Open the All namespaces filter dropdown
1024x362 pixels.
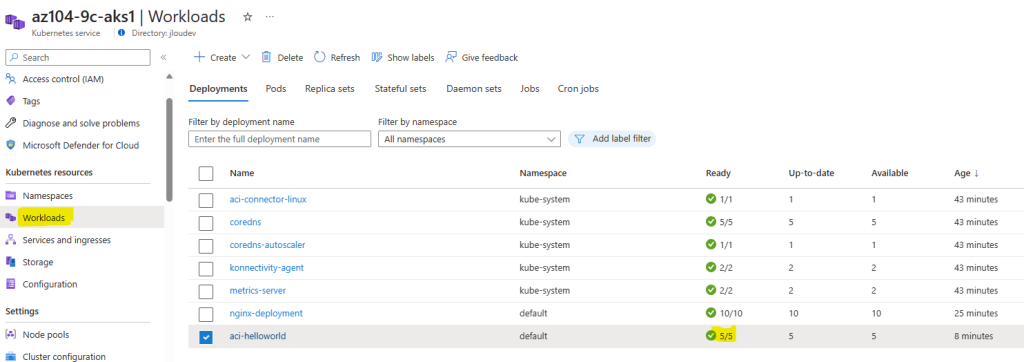pos(469,139)
